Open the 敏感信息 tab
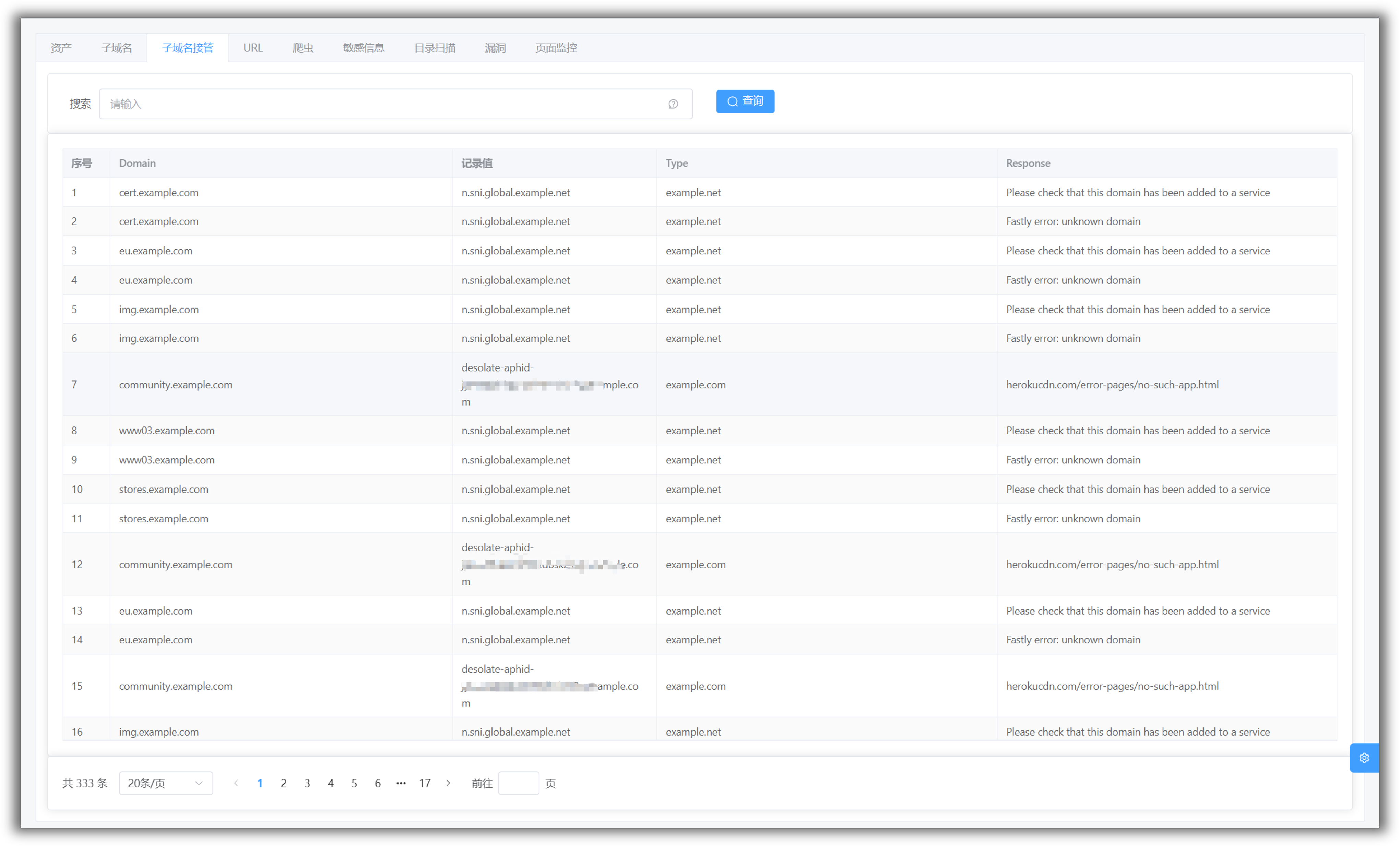1400x846 pixels. click(364, 48)
